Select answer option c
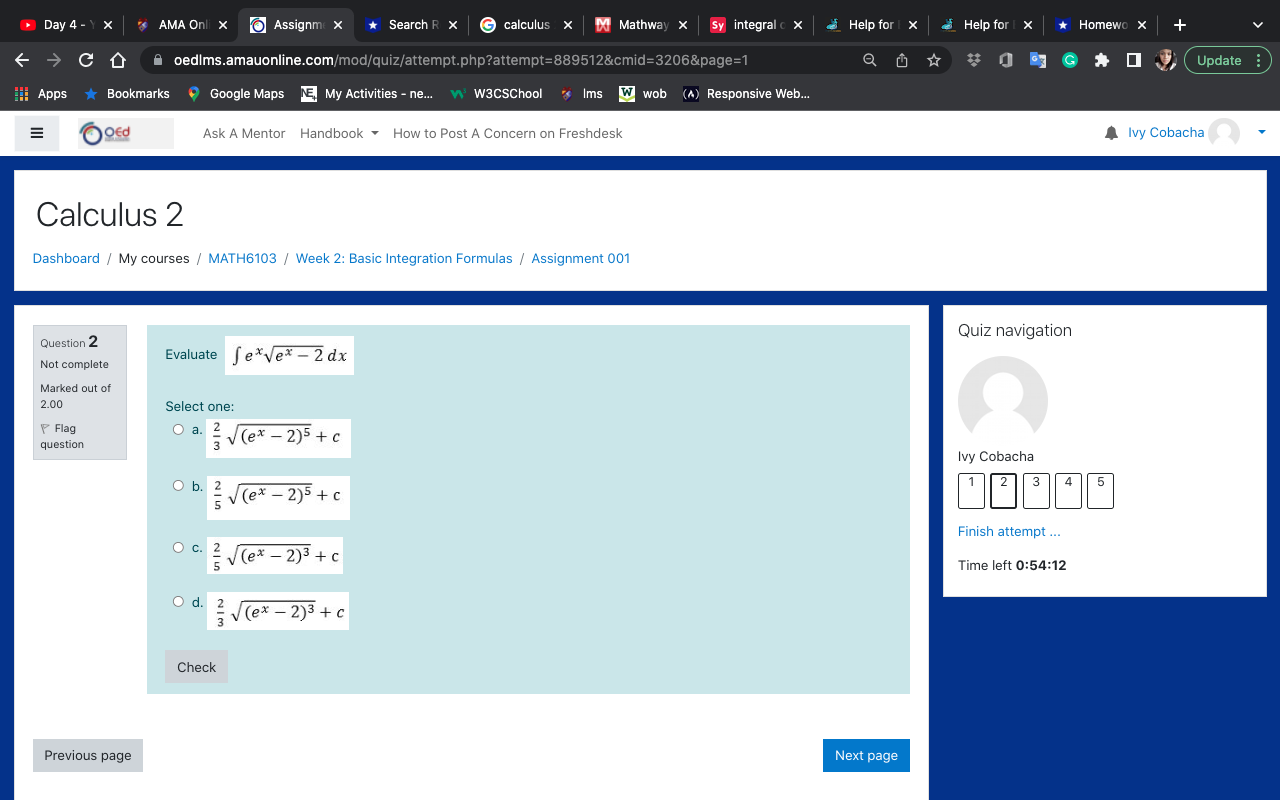 click(x=178, y=547)
